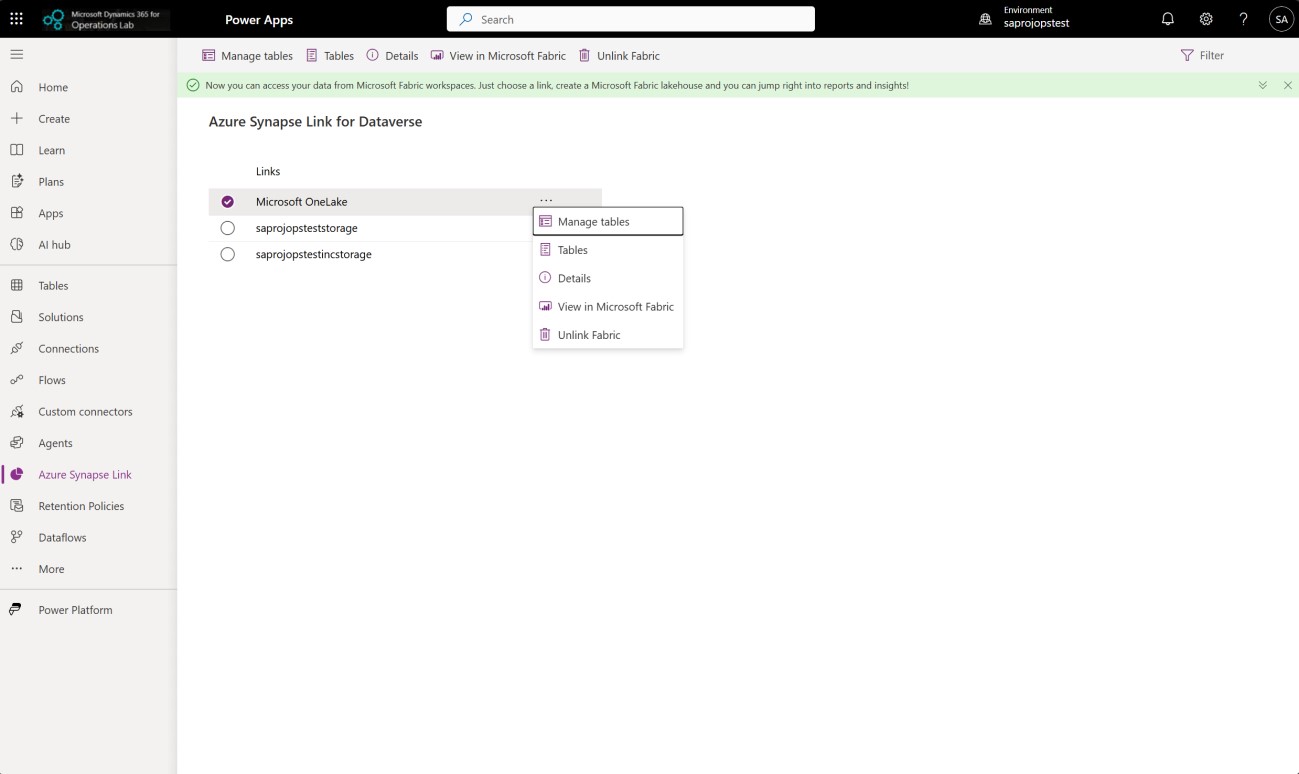Select the saprojopsteststorage radio button
The height and width of the screenshot is (774, 1299).
(227, 228)
